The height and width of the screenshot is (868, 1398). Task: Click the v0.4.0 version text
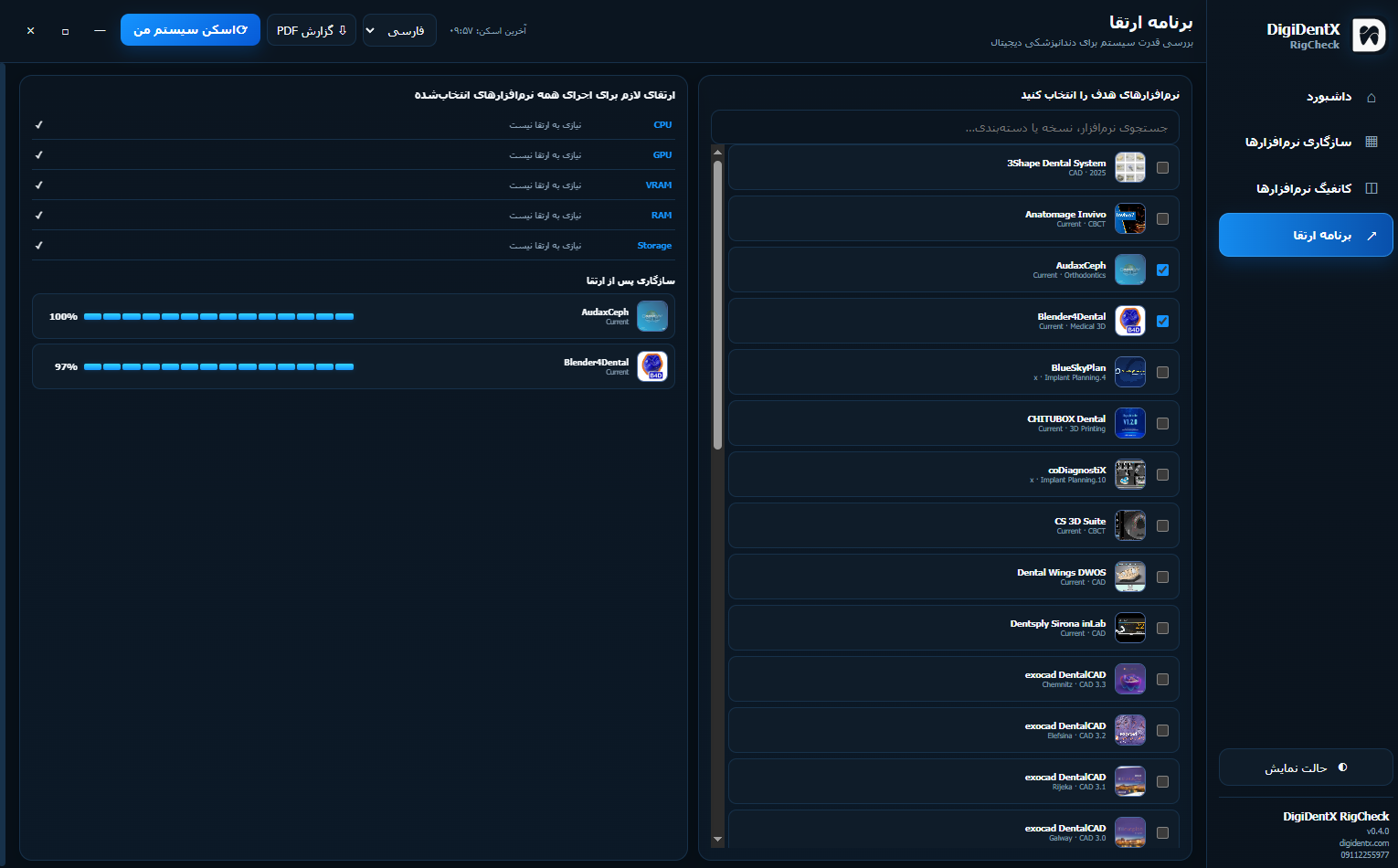click(x=1378, y=831)
